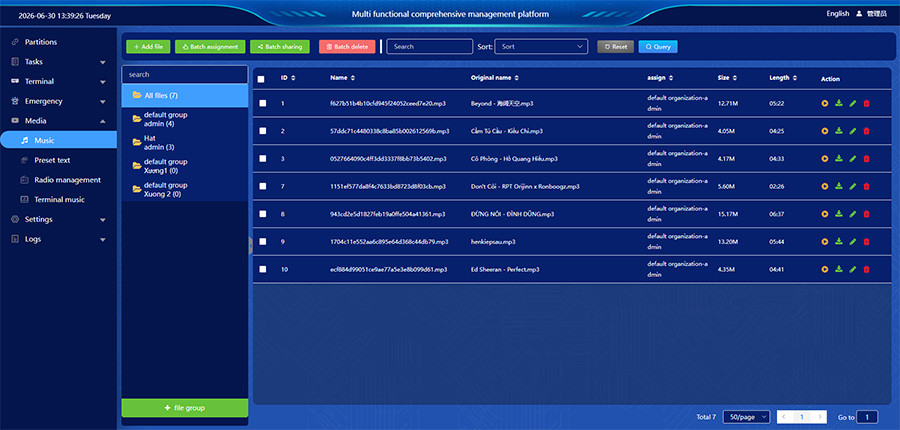This screenshot has width=900, height=430.
Task: Play ĐỪNG NÓI - ĐÌNH DŨNG track
Action: pos(825,214)
